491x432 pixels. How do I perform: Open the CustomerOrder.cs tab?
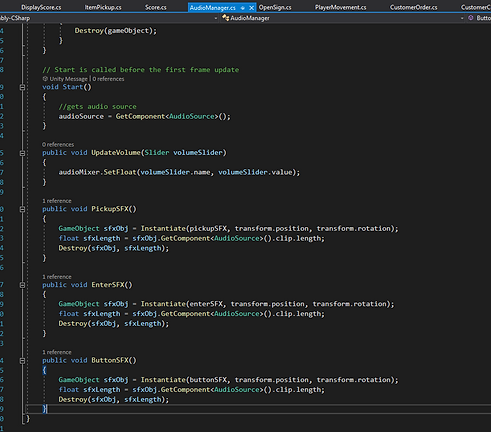413,7
